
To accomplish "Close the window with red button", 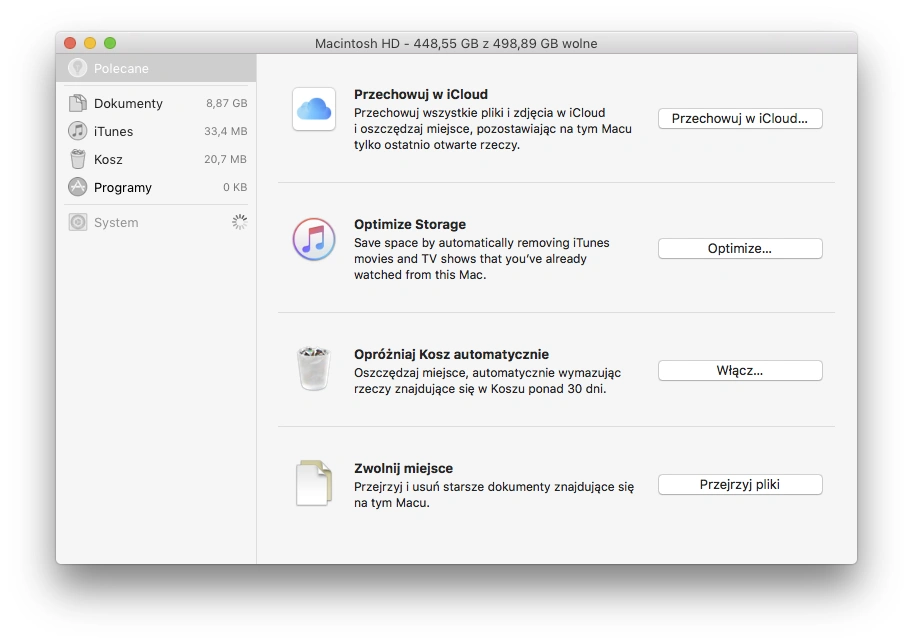I will (x=70, y=43).
